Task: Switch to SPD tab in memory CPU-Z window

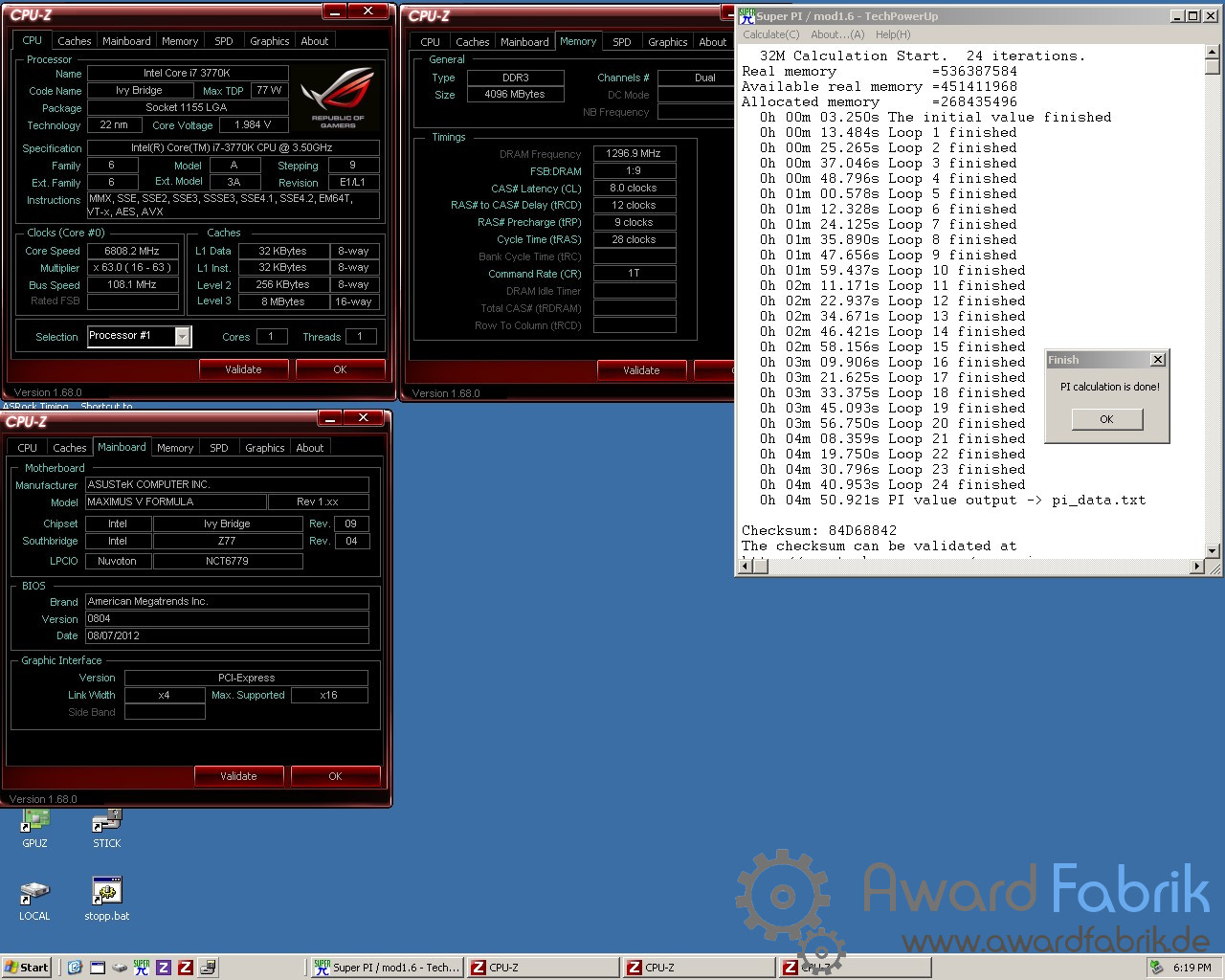Action: click(x=622, y=42)
